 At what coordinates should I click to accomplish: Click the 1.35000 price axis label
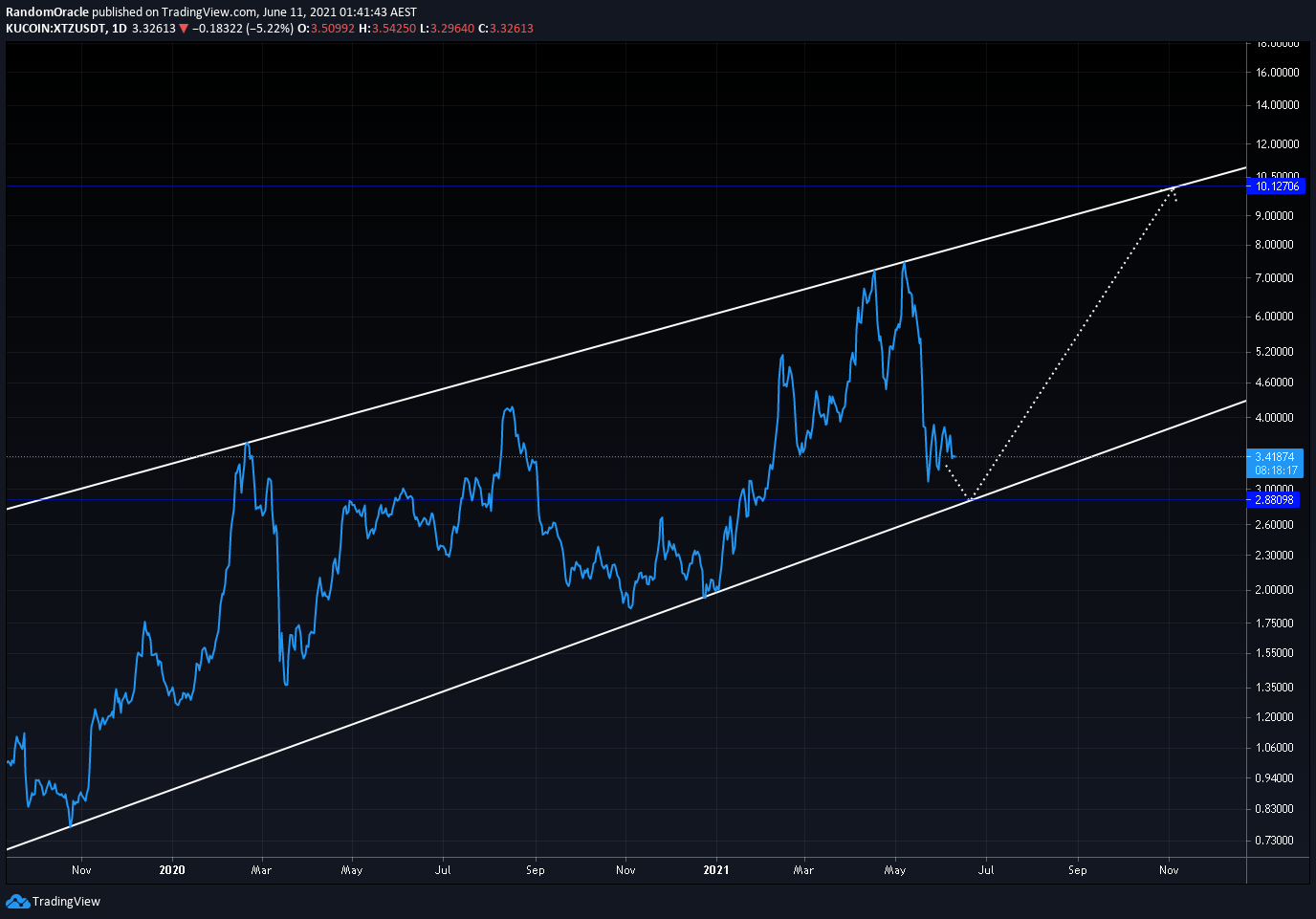[1275, 688]
